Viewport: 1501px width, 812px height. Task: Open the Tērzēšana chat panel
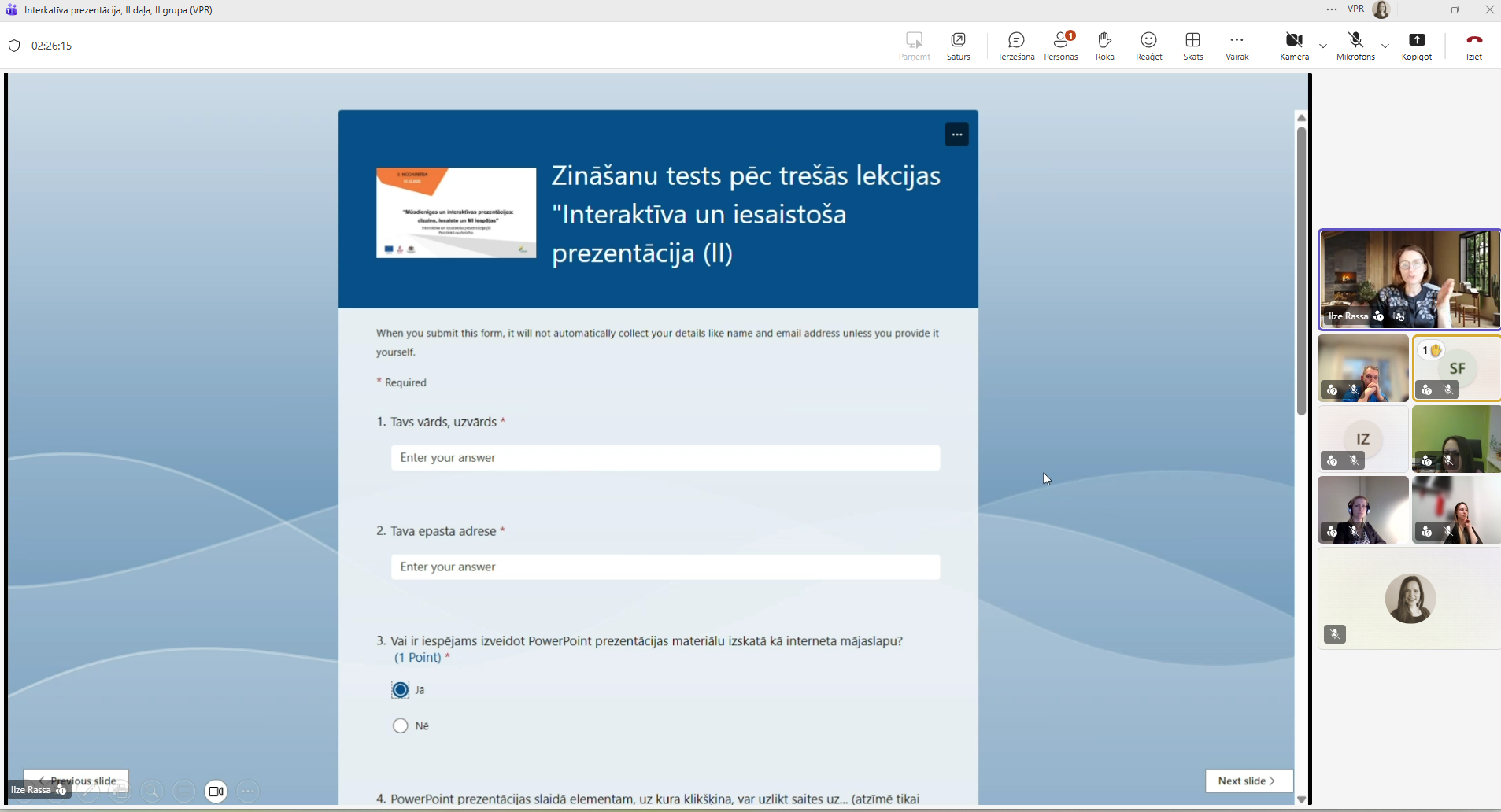(1015, 46)
